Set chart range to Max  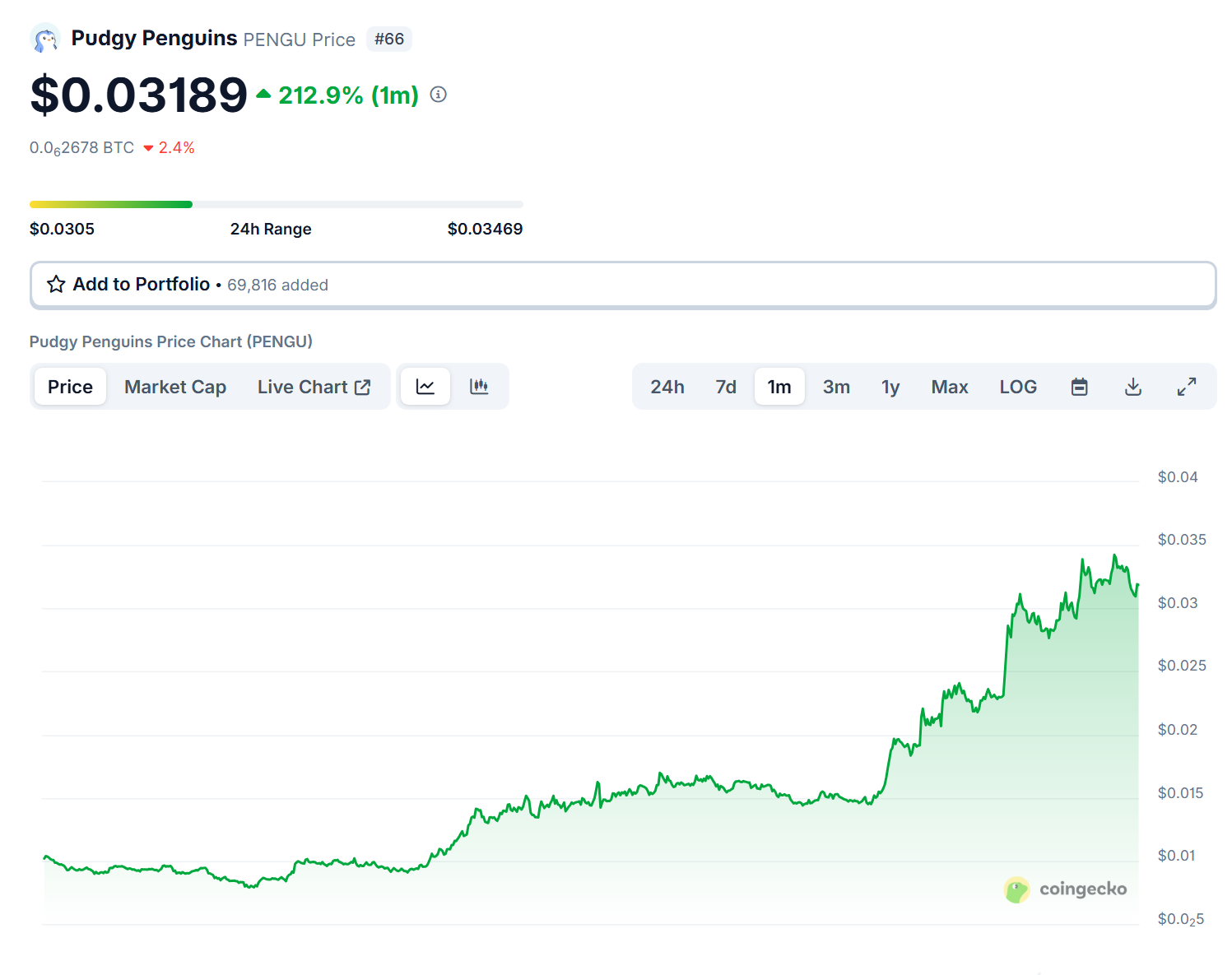point(950,387)
